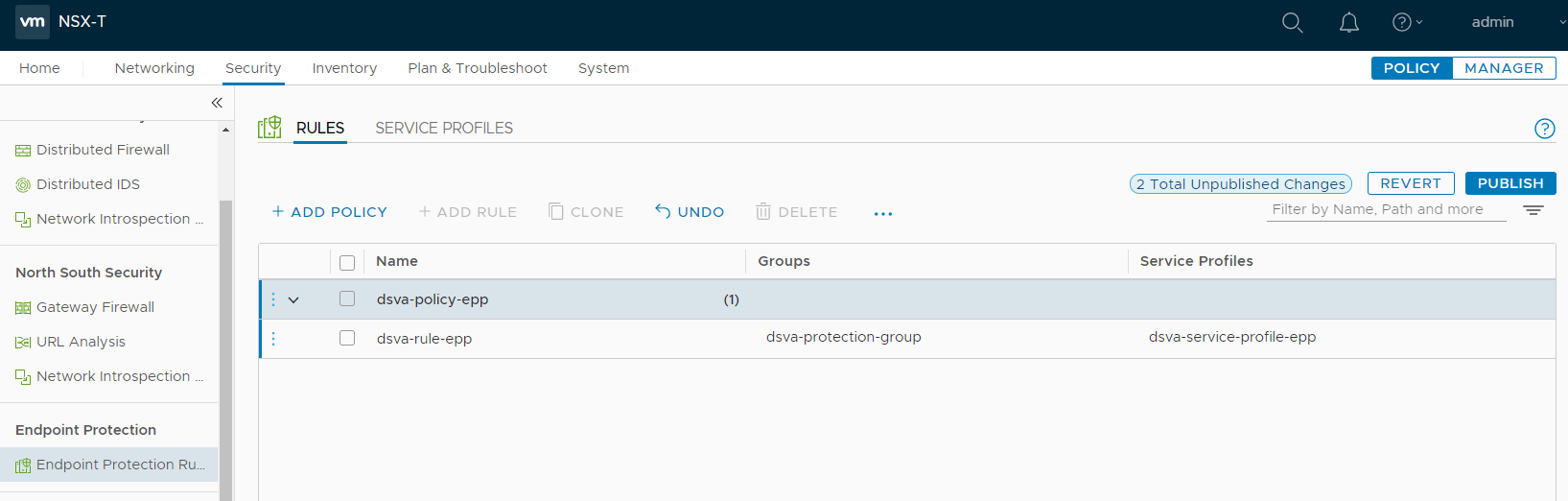Screen dimensions: 1568x501
Task: Click the Publish button
Action: click(x=1509, y=183)
